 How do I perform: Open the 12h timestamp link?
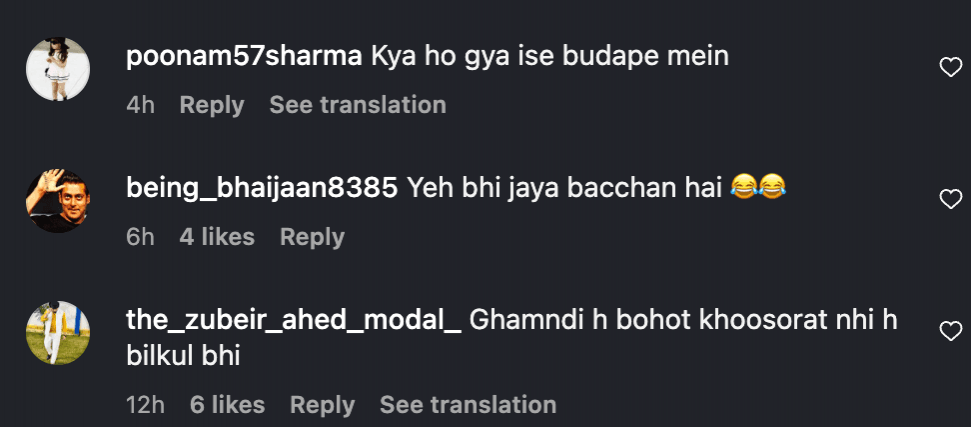[145, 405]
